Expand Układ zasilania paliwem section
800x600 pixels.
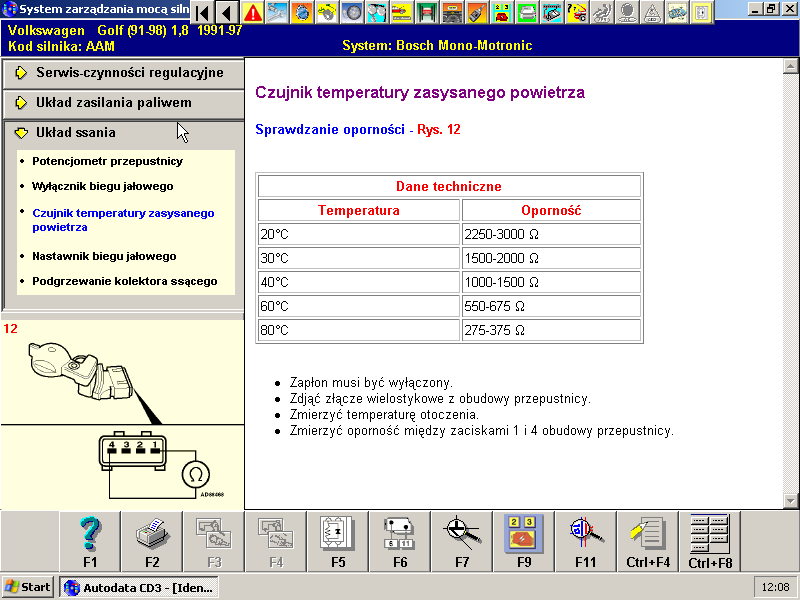point(123,103)
